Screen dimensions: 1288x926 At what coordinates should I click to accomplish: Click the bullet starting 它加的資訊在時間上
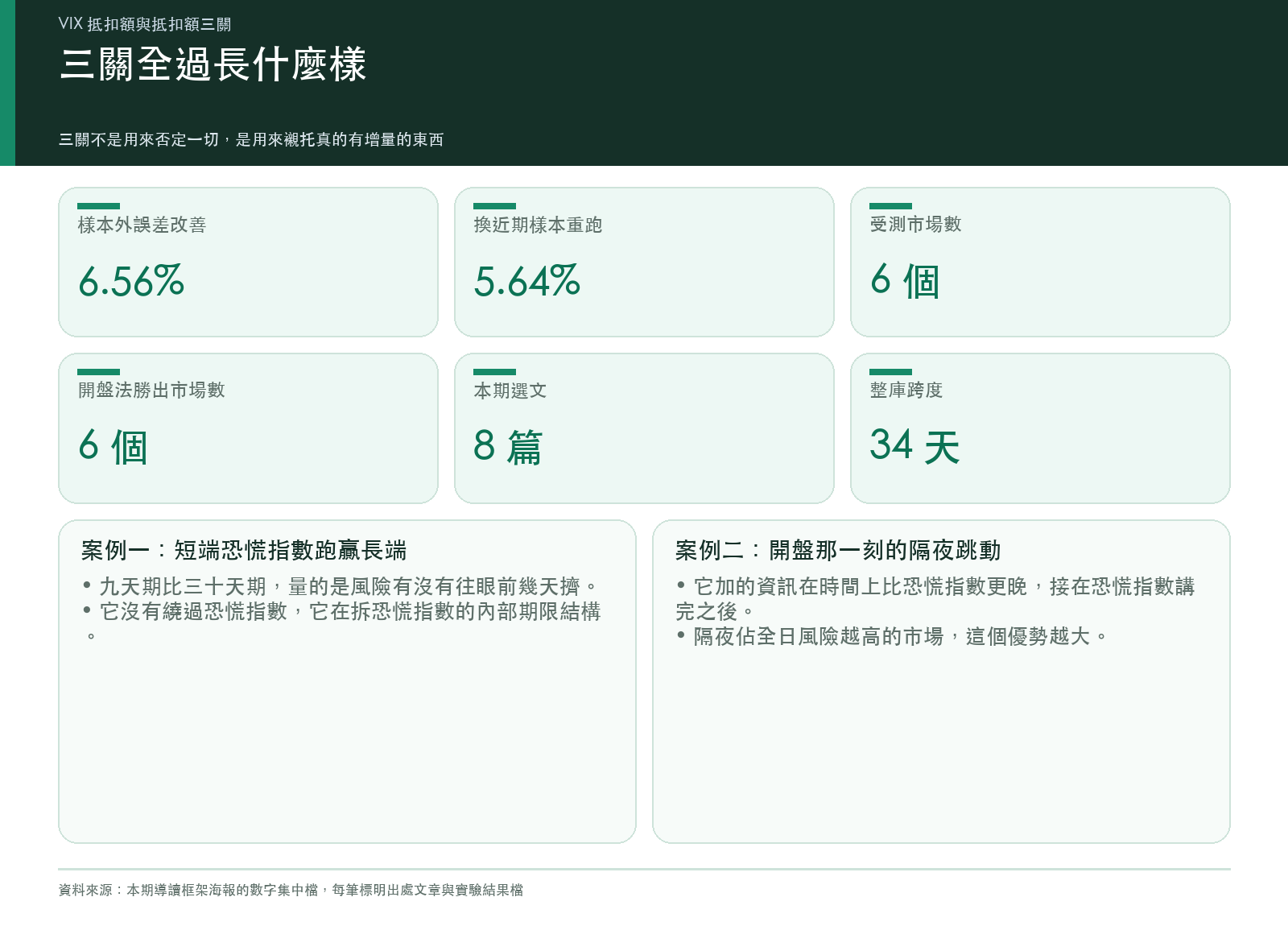[935, 598]
